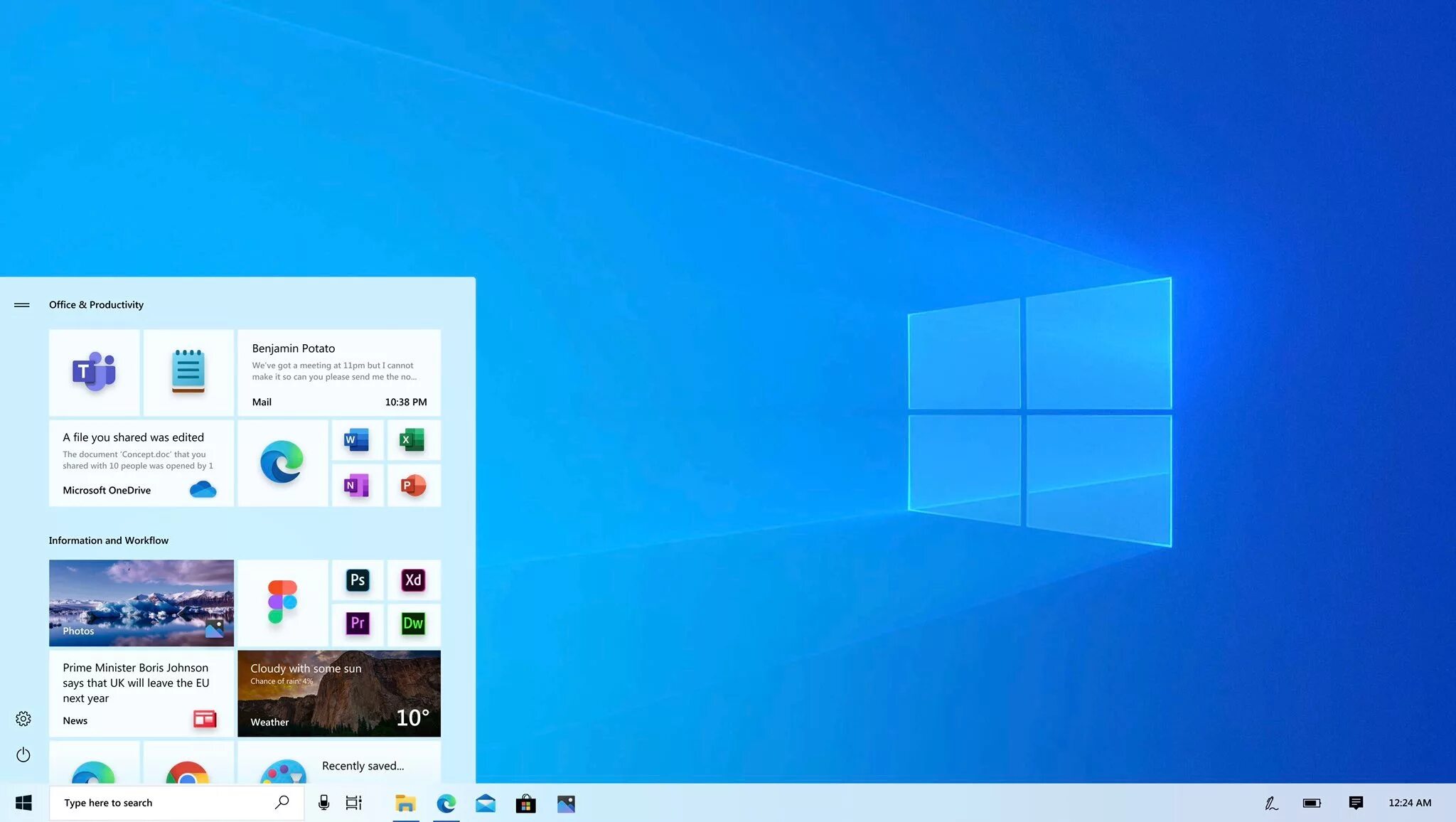Image resolution: width=1456 pixels, height=822 pixels.
Task: Launch Photoshop from the Start menu
Action: click(x=358, y=580)
